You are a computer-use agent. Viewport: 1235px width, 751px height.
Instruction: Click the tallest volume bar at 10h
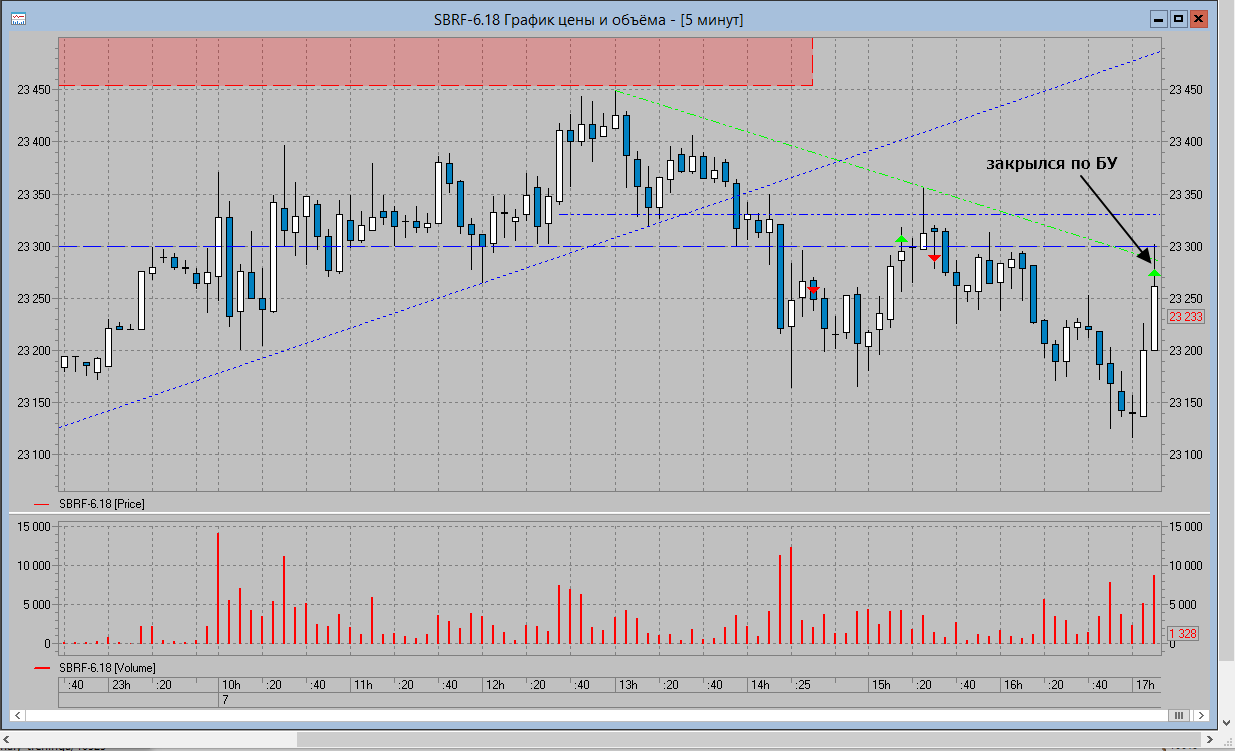click(x=218, y=588)
